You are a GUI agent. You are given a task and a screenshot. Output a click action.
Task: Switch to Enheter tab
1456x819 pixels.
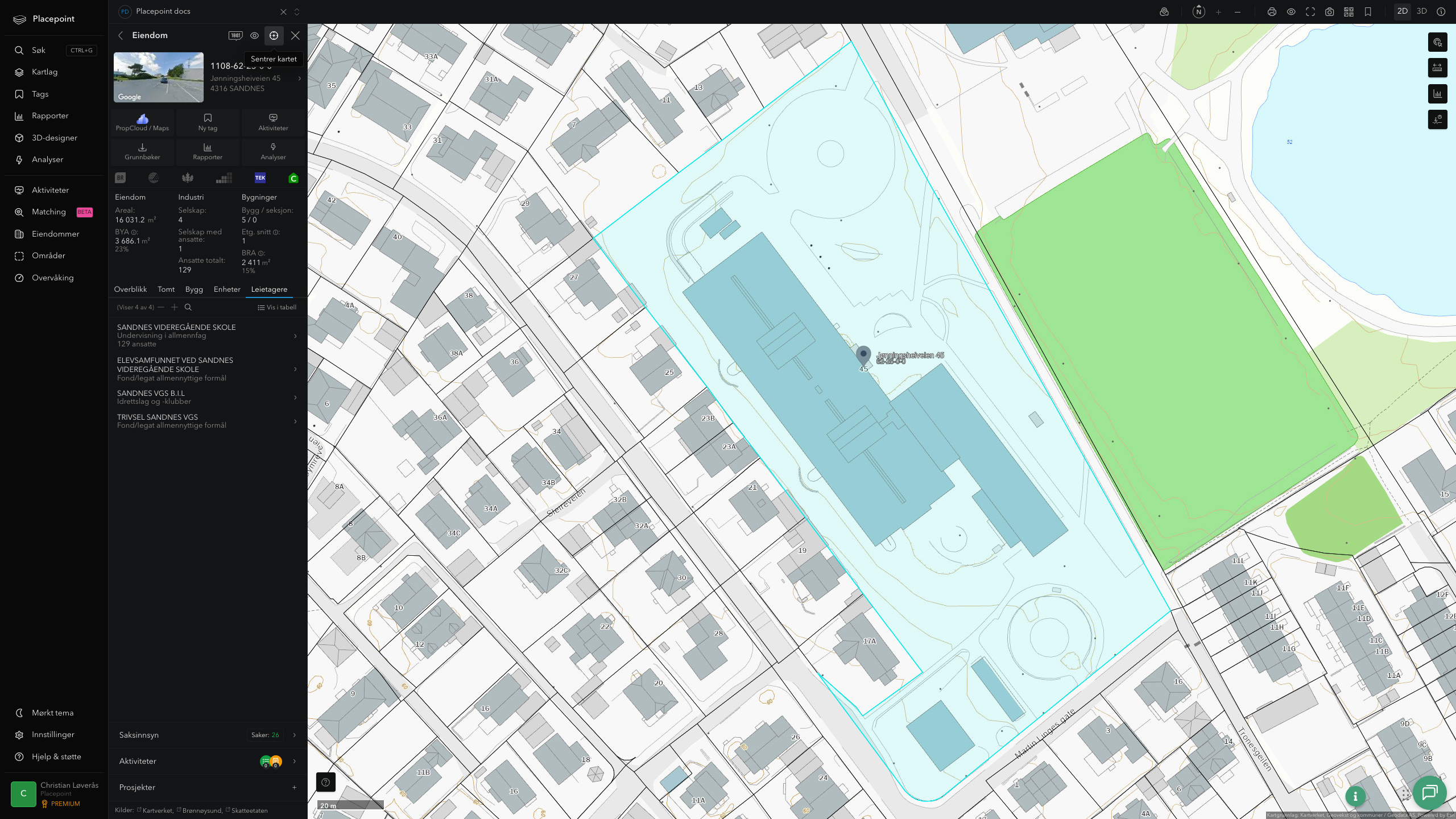pos(227,289)
